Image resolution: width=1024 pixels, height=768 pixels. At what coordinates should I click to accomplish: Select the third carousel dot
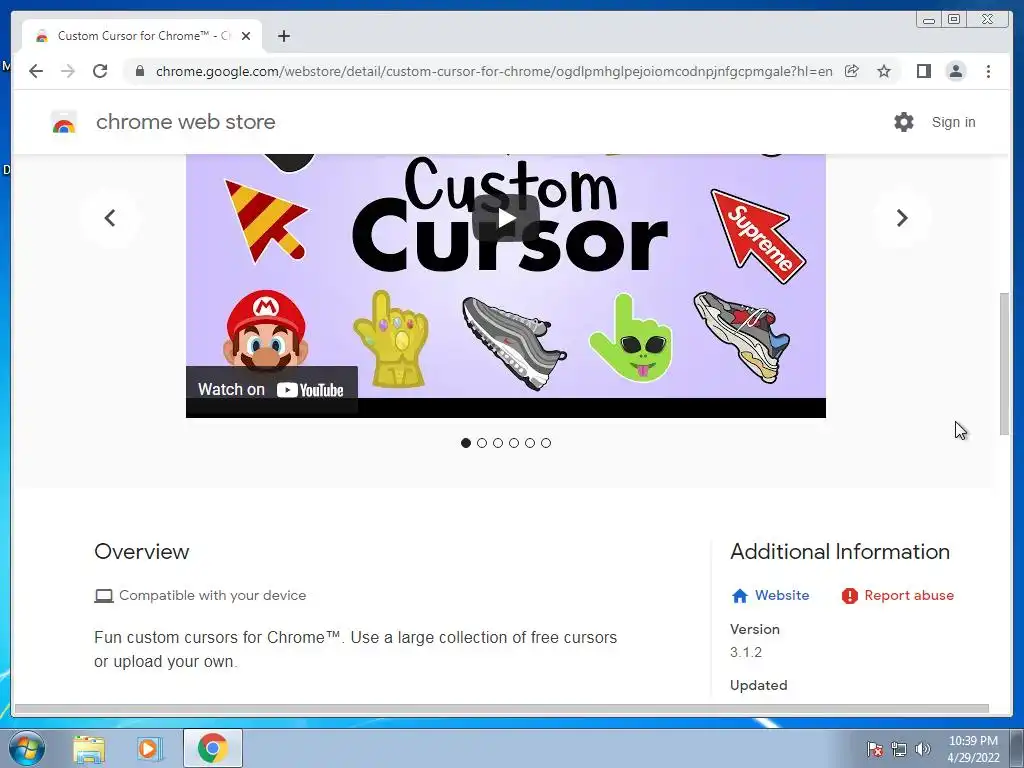498,443
